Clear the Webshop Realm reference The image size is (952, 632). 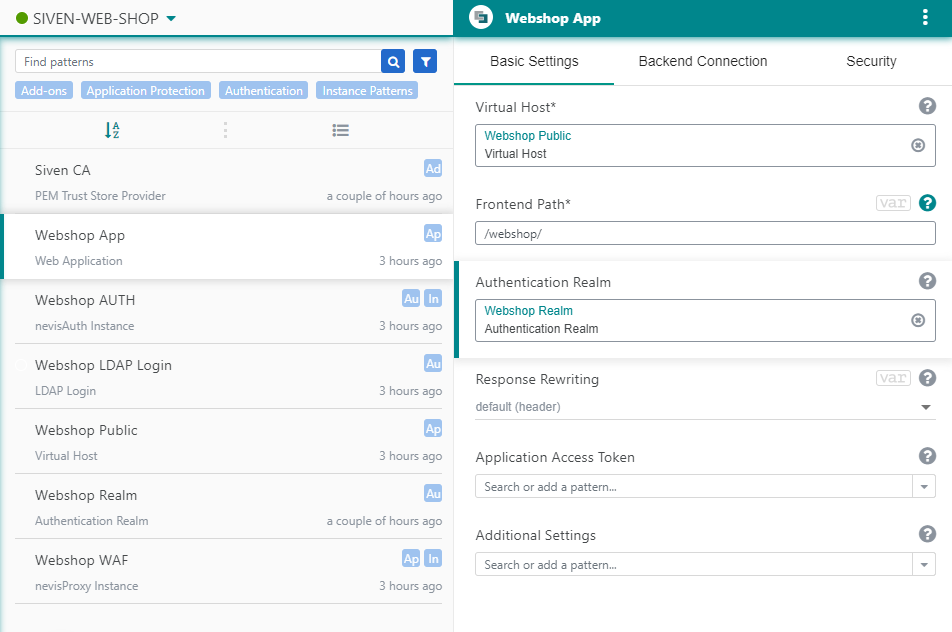(x=918, y=320)
